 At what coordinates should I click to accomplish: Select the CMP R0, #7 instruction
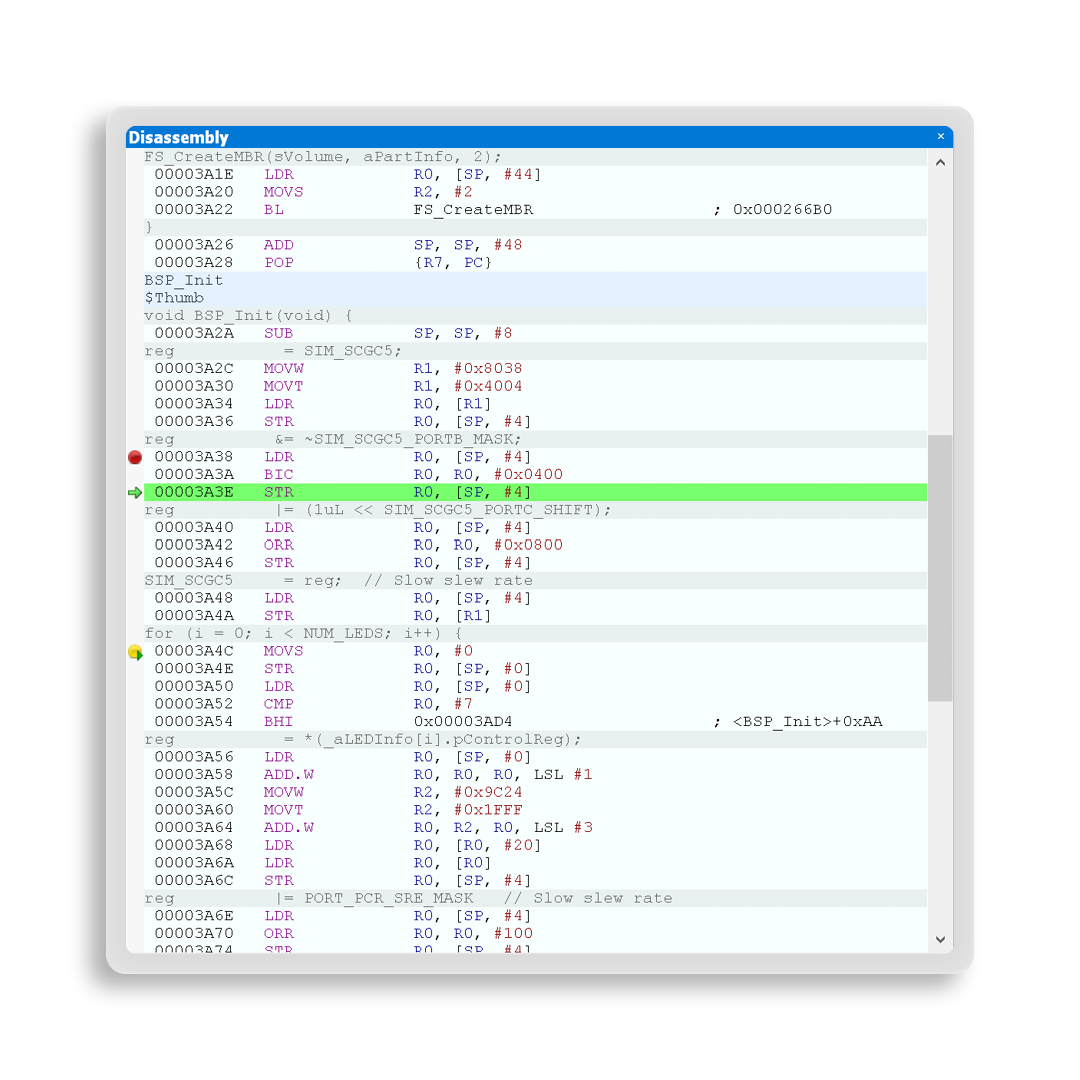click(400, 704)
